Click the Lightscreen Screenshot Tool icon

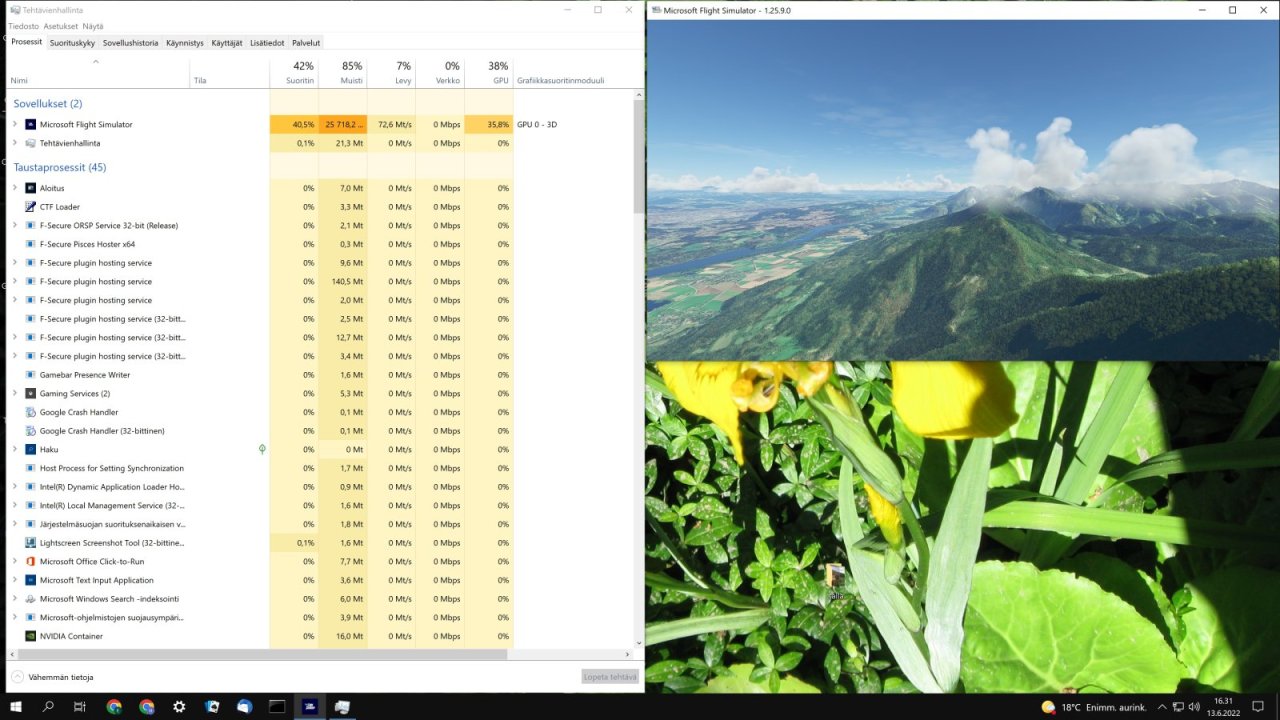31,543
